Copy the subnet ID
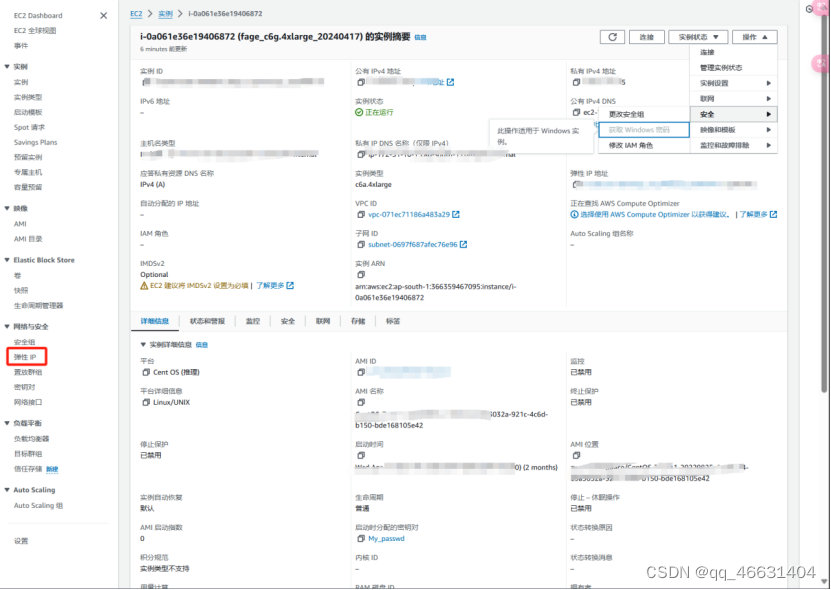 click(x=361, y=244)
